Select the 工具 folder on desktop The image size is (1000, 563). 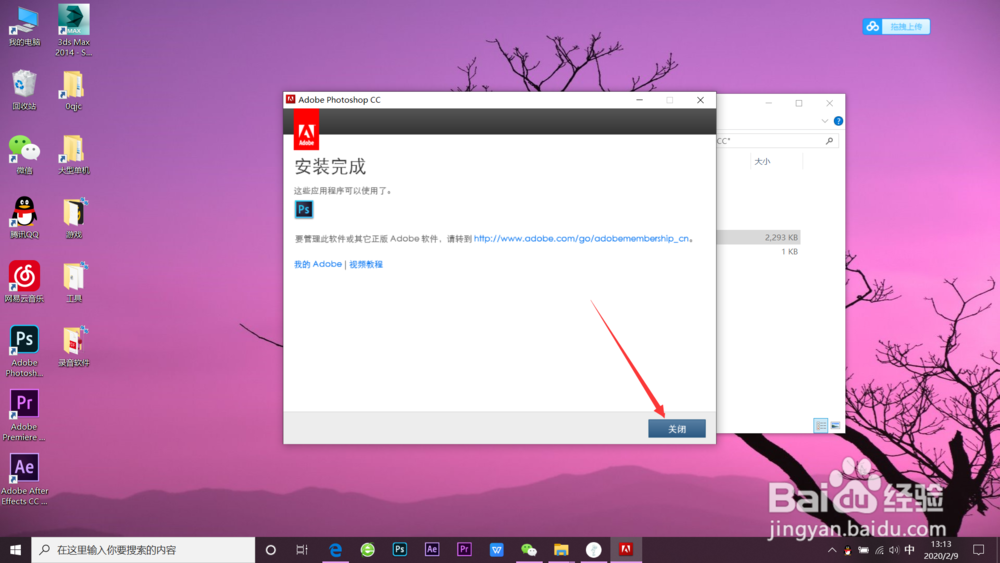[x=73, y=282]
